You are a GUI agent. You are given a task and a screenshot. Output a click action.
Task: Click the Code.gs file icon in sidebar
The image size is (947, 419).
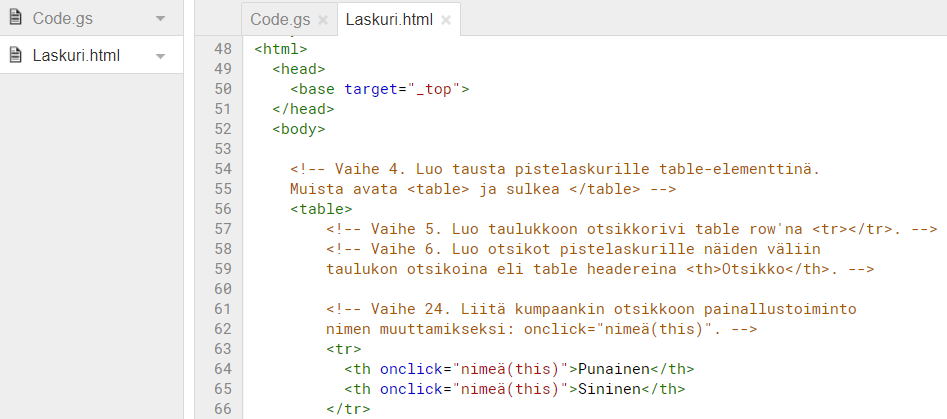click(x=15, y=19)
